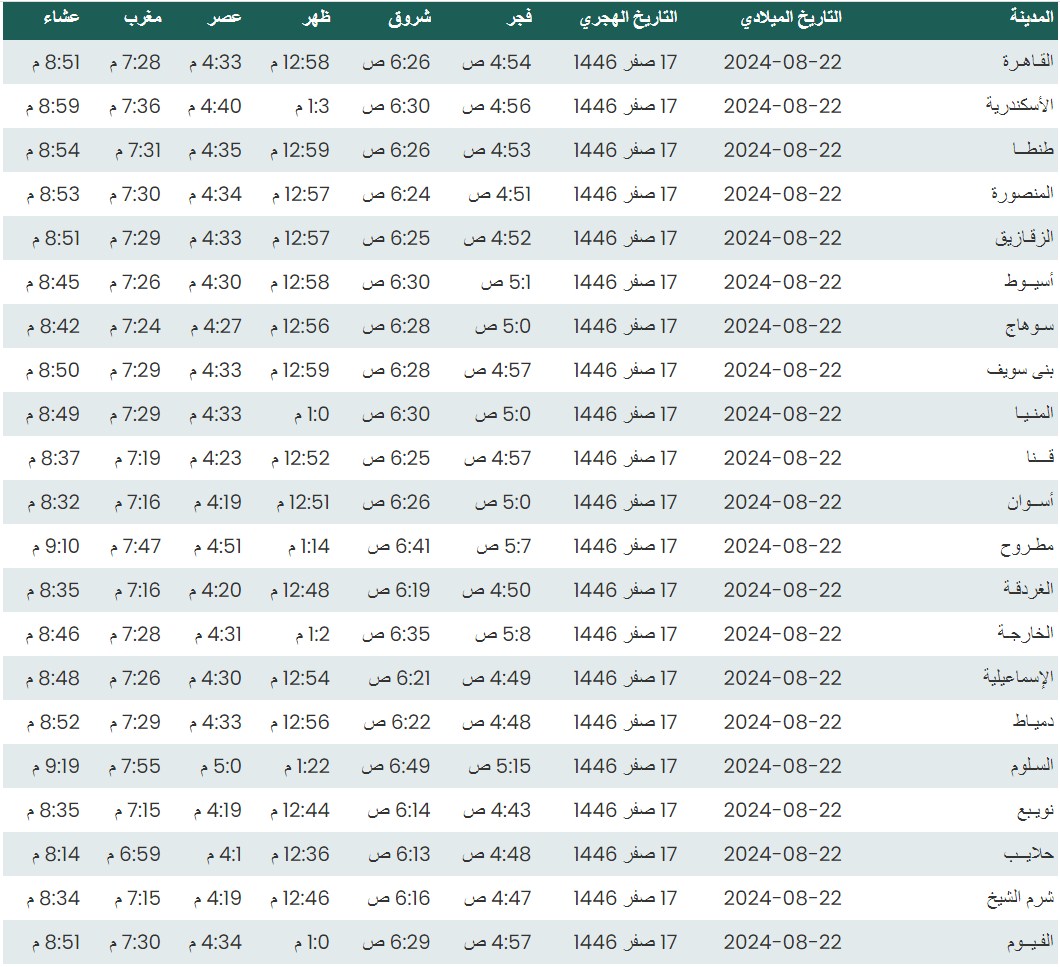This screenshot has height=967, width=1060.
Task: Click Fajr time 4:43 ص for نويبع
Action: point(496,810)
